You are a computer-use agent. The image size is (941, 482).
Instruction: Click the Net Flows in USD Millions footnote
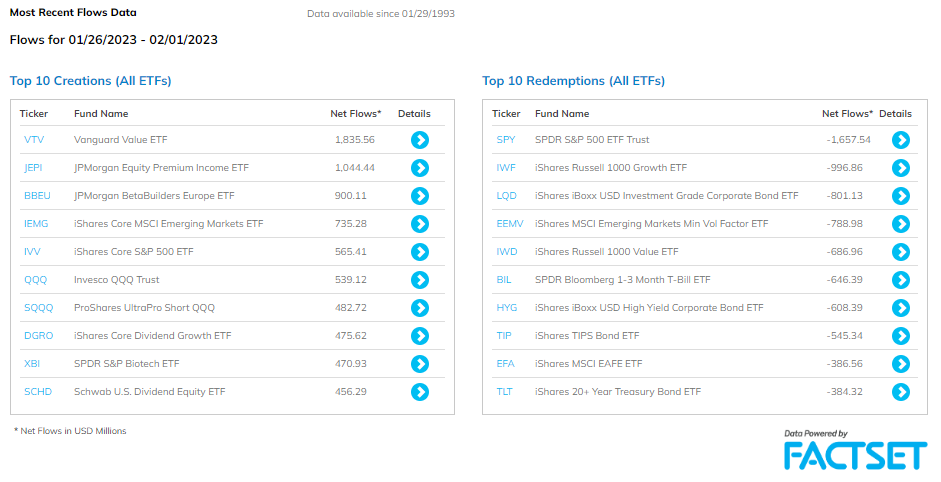[x=70, y=431]
